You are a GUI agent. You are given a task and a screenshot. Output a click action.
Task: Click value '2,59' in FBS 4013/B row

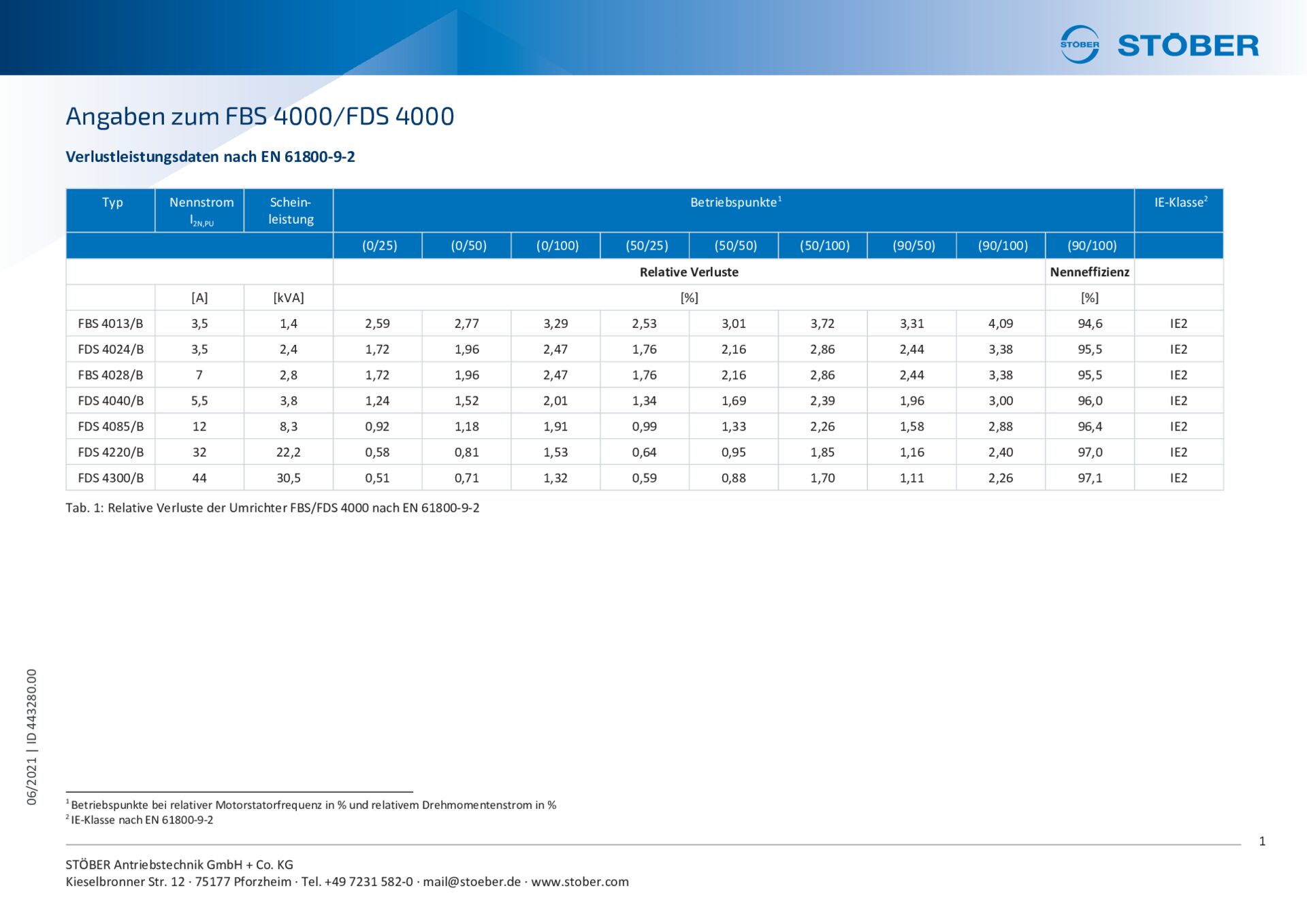[x=377, y=324]
